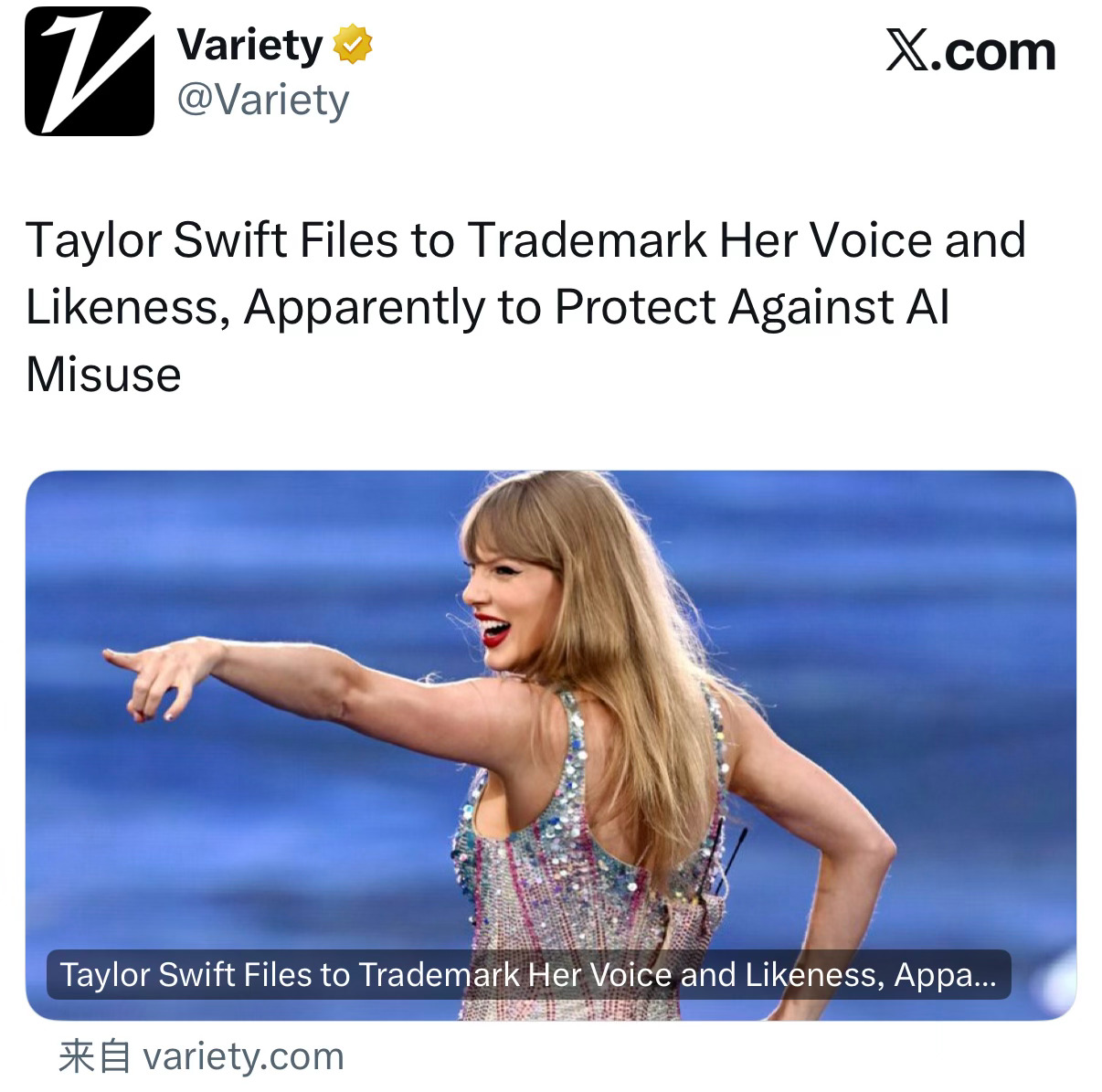The width and height of the screenshot is (1102, 1092).
Task: Click the word "Misuse" in the tweet
Action: [103, 374]
